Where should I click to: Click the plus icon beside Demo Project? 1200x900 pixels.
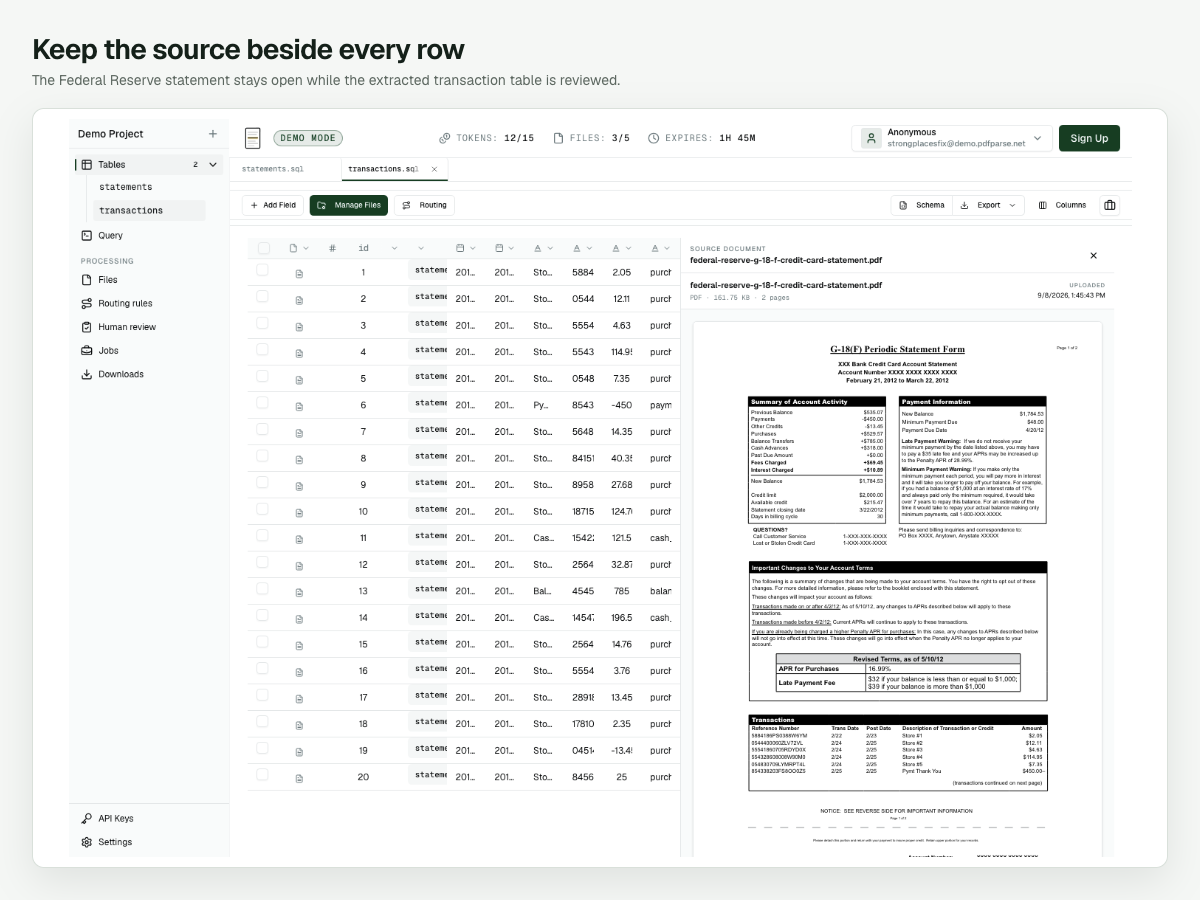click(x=212, y=134)
